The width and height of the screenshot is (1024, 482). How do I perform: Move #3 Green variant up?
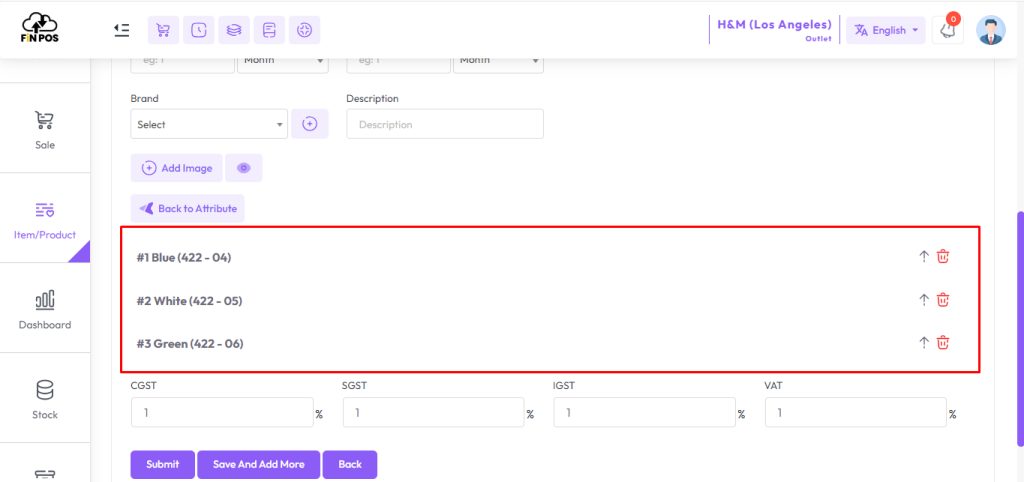pos(923,343)
